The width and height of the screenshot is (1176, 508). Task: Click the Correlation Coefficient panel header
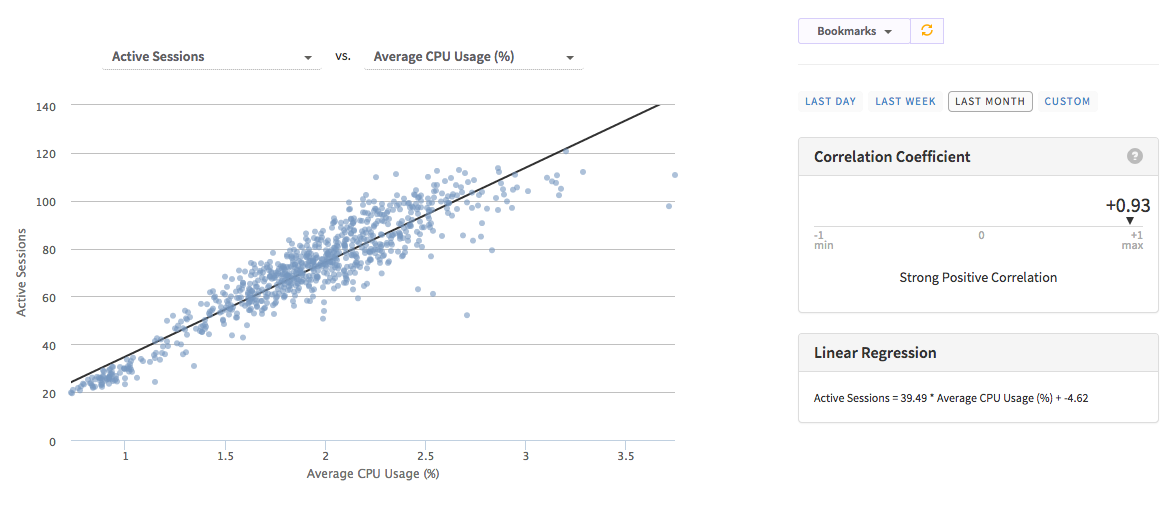pos(892,156)
